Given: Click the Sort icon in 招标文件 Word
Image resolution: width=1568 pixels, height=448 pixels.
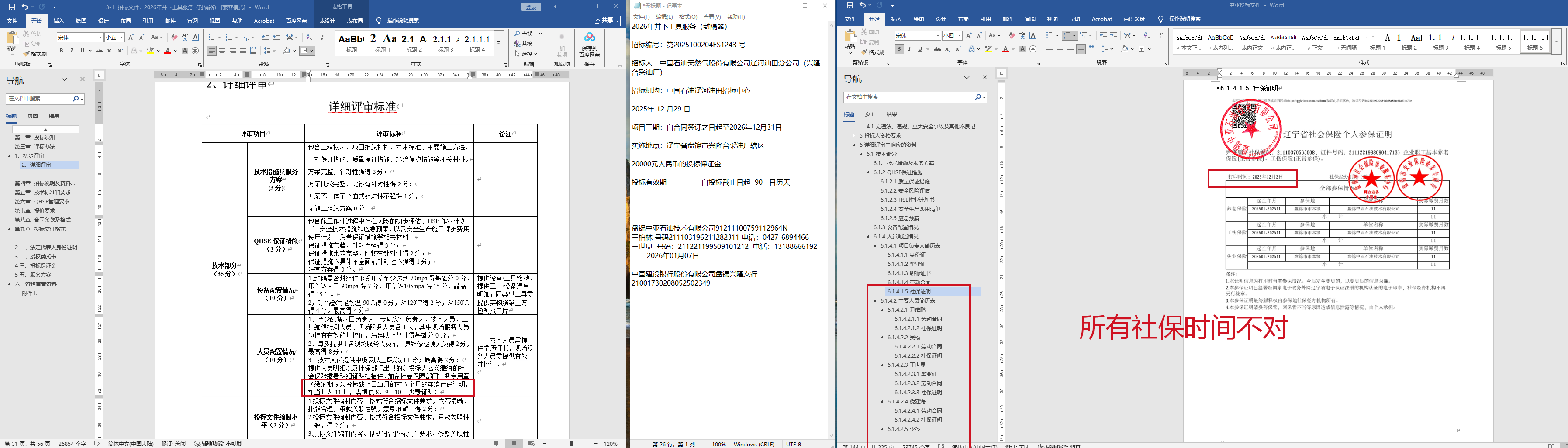Looking at the screenshot, I should [309, 37].
